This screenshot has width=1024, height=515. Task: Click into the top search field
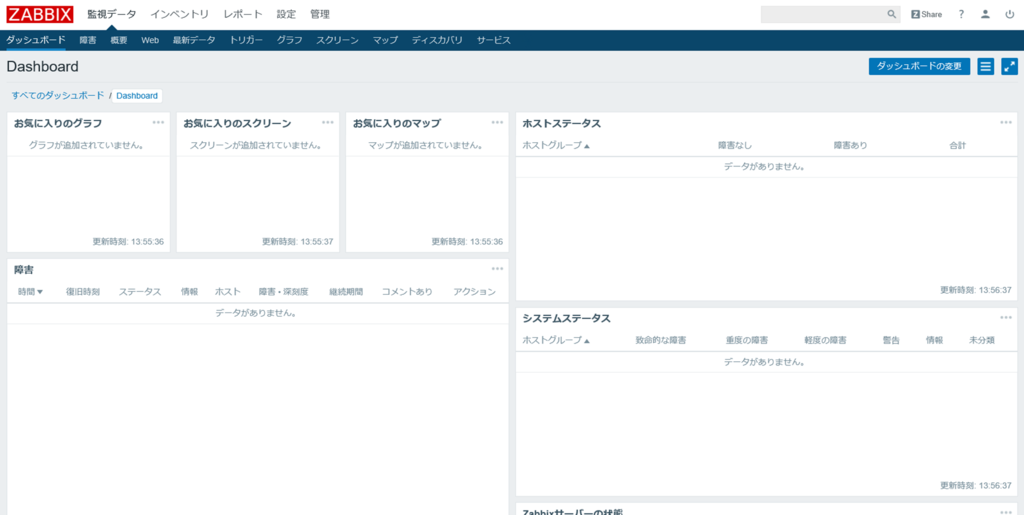[822, 15]
